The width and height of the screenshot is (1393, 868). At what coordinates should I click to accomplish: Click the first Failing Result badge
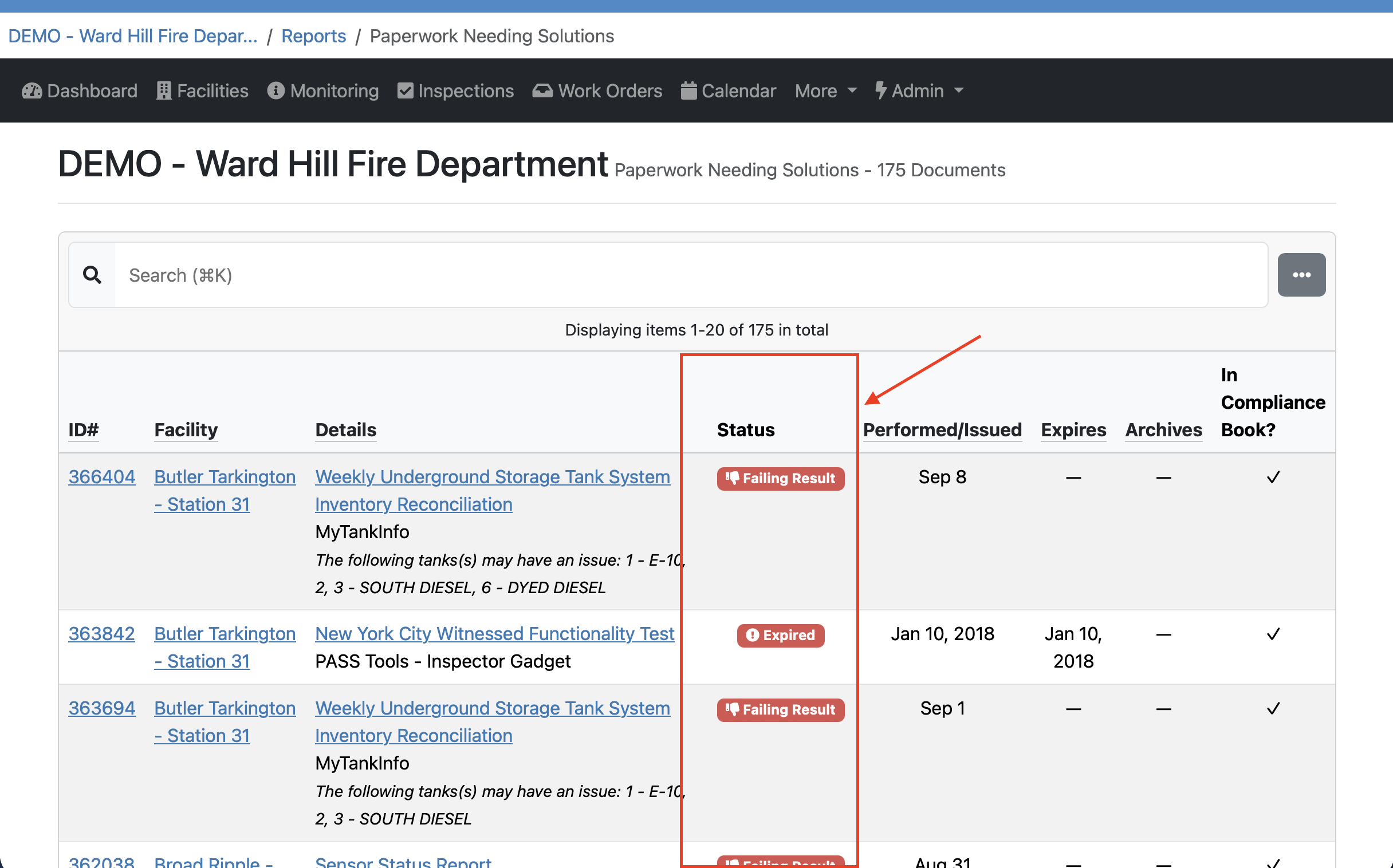(x=780, y=479)
